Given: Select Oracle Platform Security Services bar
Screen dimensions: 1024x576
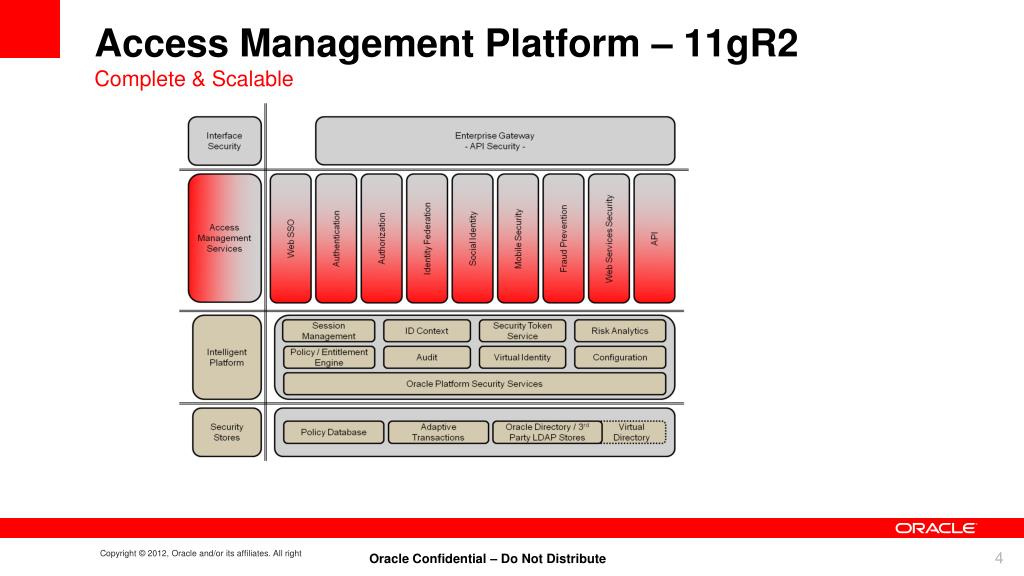Looking at the screenshot, I should point(475,384).
